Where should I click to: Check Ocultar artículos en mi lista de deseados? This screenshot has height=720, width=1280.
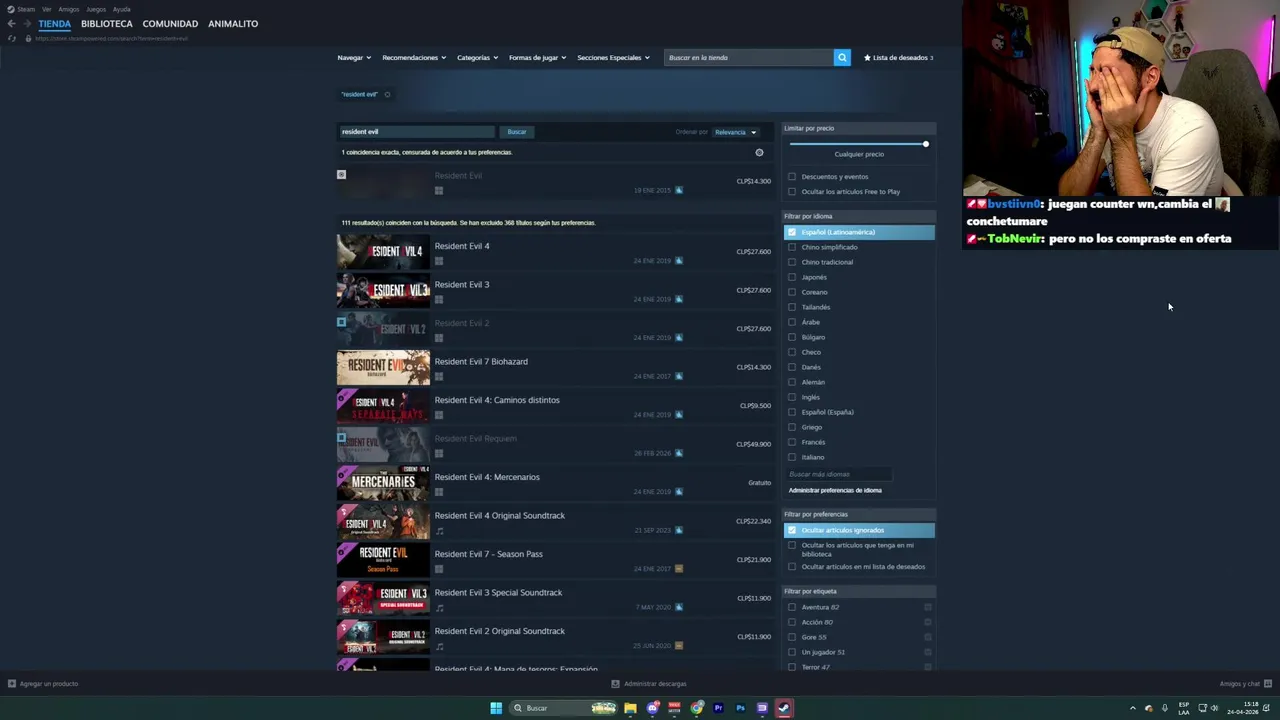click(x=792, y=567)
